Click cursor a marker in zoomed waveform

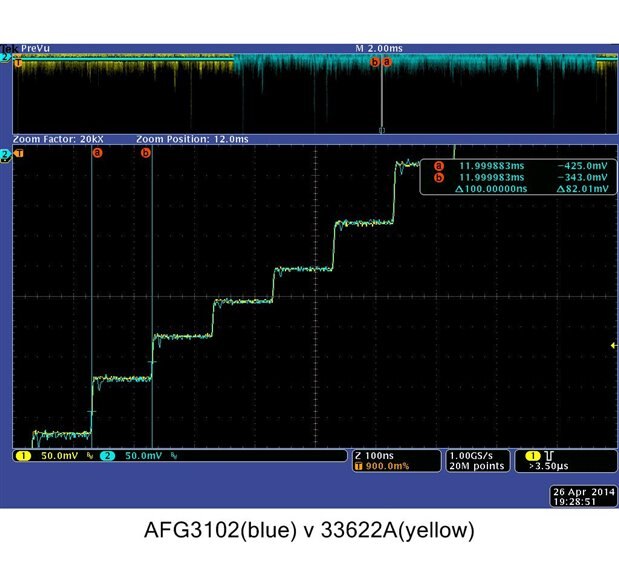(98, 152)
